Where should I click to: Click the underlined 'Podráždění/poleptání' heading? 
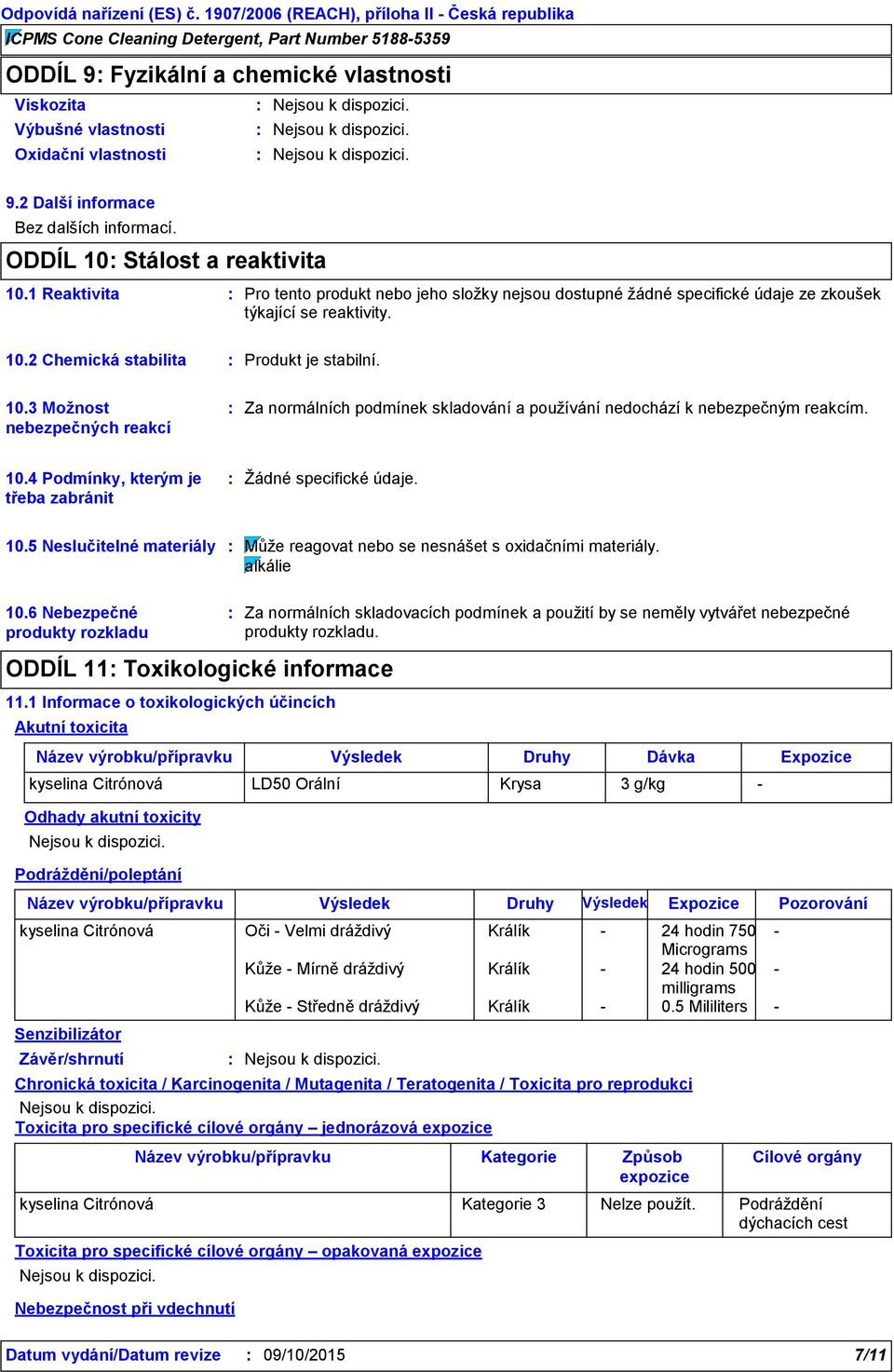(98, 875)
